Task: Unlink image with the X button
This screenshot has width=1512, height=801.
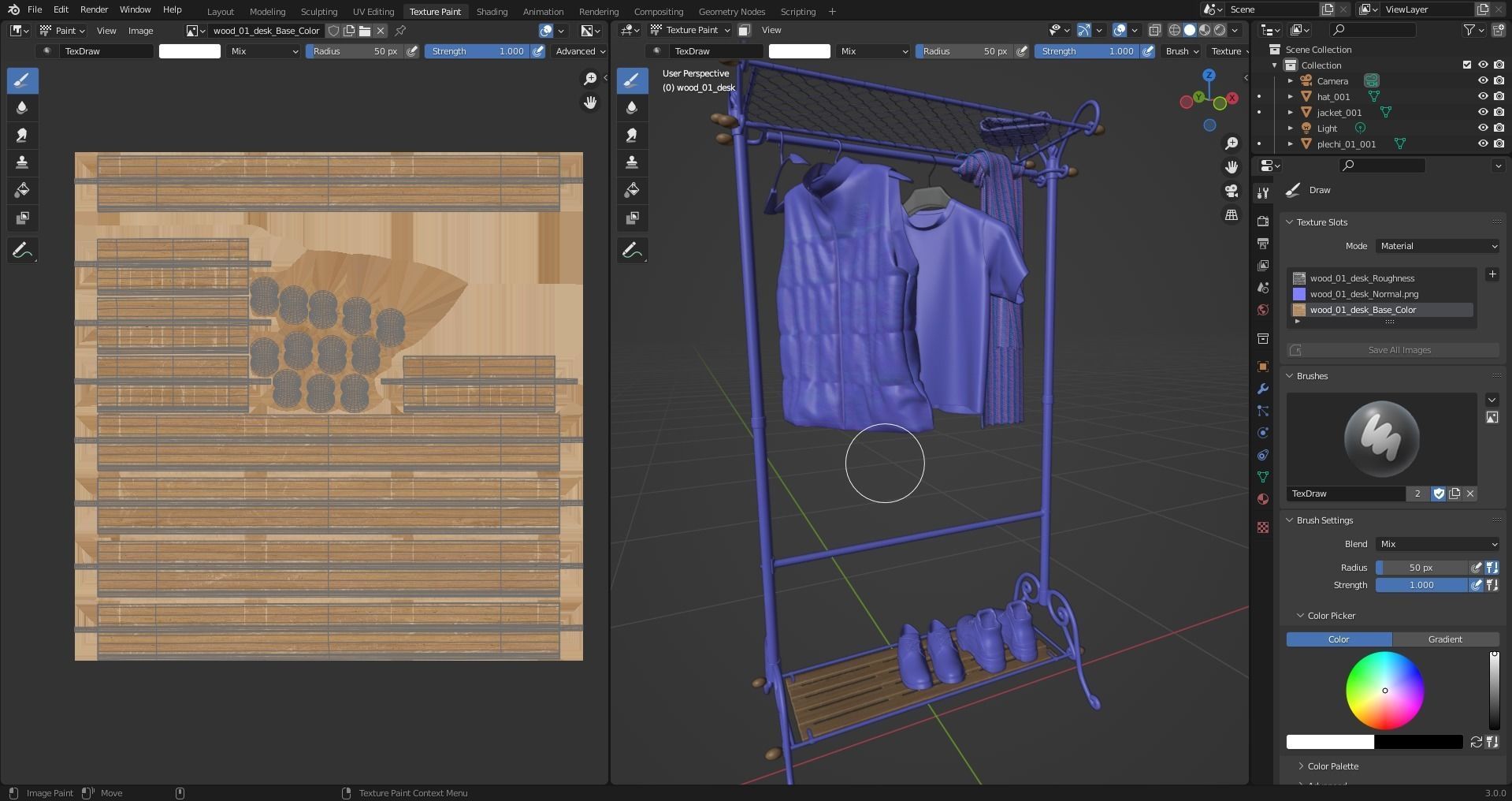Action: click(x=381, y=31)
